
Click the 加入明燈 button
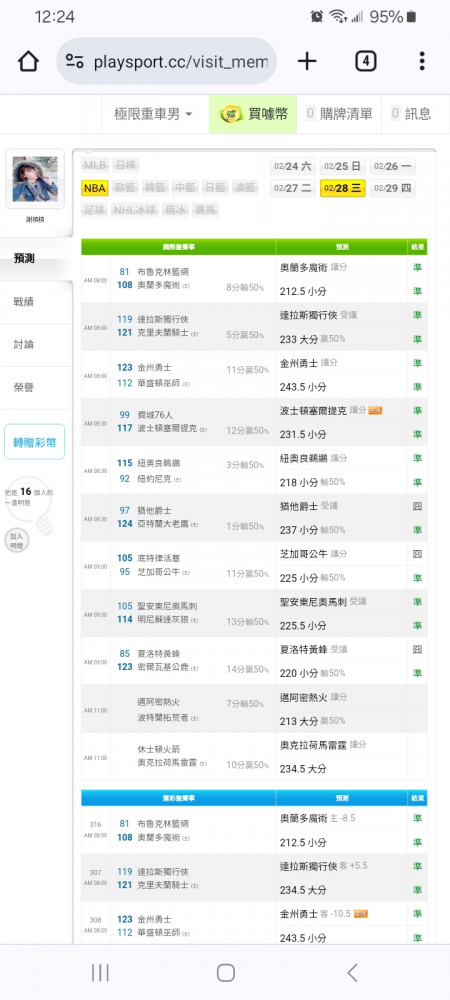[15, 541]
